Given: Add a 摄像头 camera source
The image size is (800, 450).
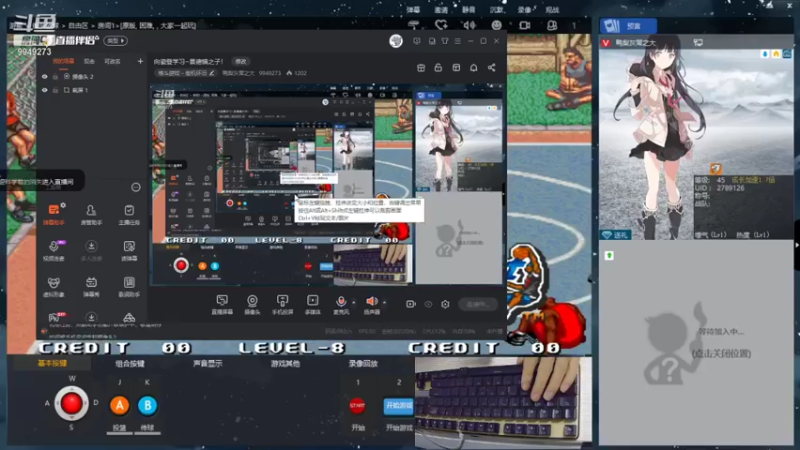Looking at the screenshot, I should pyautogui.click(x=252, y=304).
